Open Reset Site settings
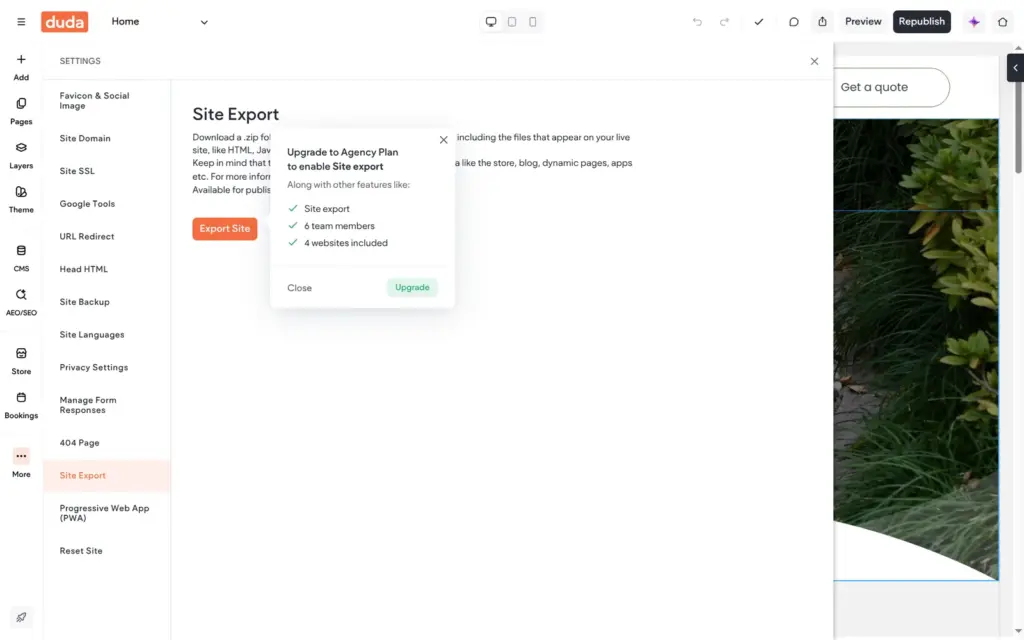Screen dimensions: 1024x640 click(x=106, y=551)
